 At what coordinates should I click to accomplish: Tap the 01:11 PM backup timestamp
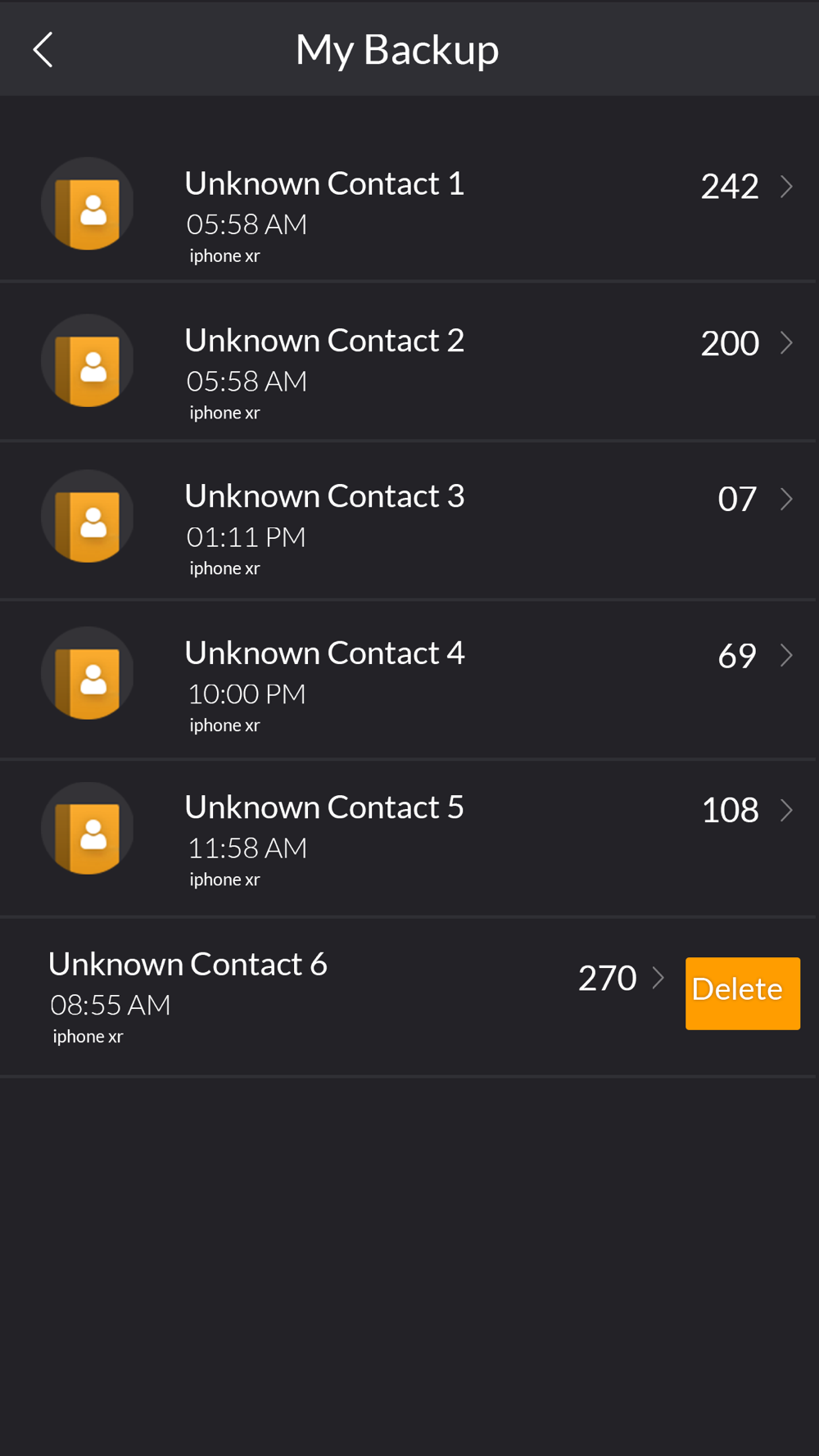(246, 537)
